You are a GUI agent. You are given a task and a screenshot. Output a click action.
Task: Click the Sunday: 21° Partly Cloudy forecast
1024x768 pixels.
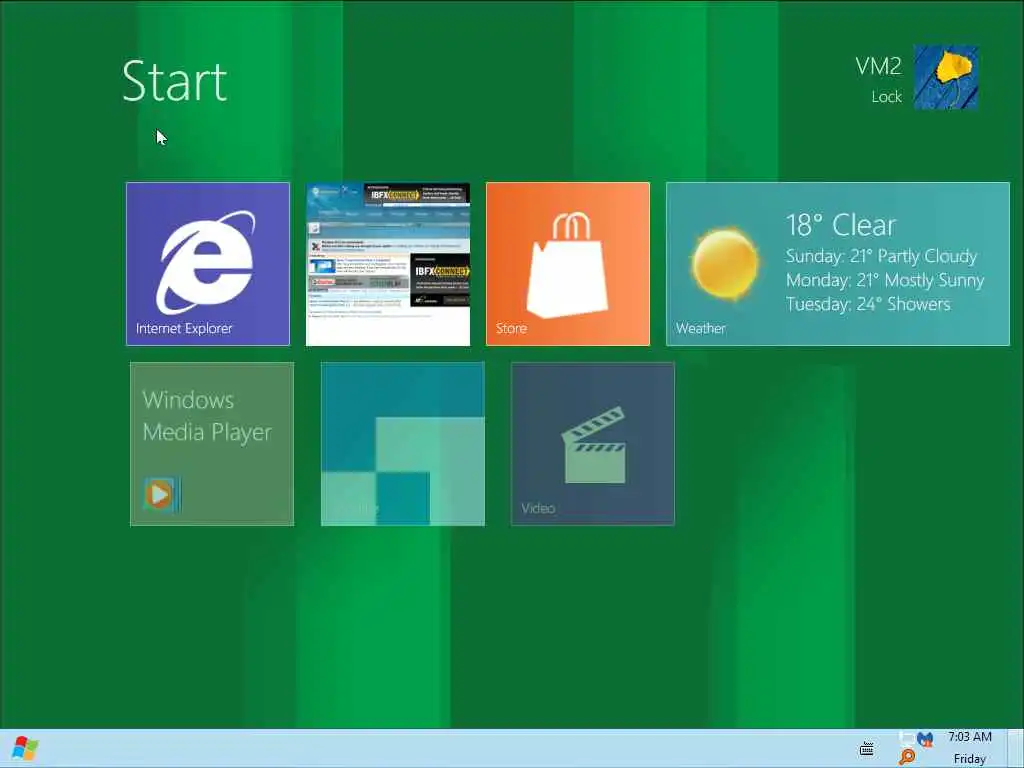pos(882,256)
